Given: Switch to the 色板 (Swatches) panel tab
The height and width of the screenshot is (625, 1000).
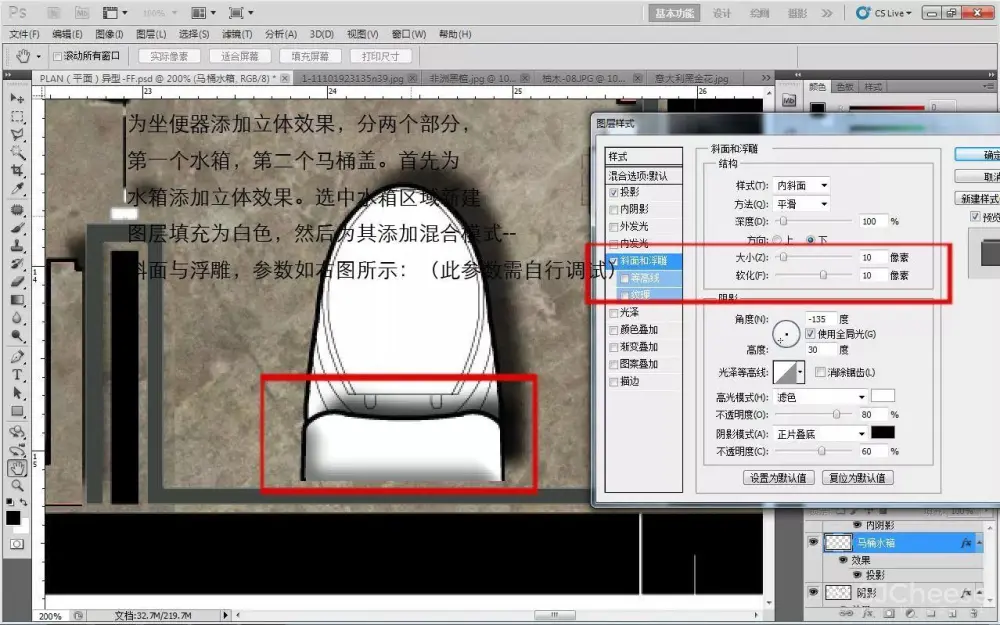Looking at the screenshot, I should click(x=845, y=87).
